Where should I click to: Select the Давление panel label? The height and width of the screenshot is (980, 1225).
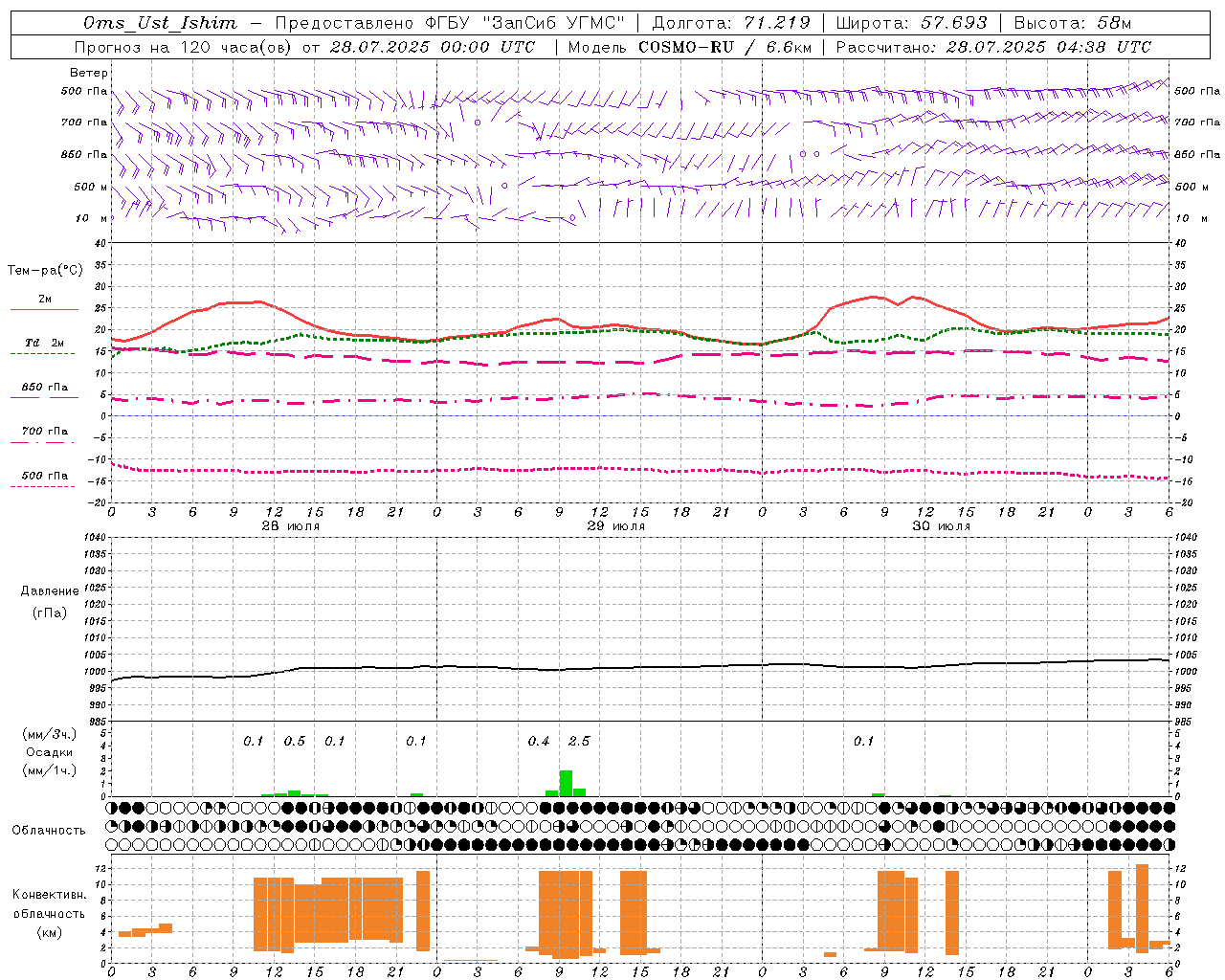click(50, 591)
